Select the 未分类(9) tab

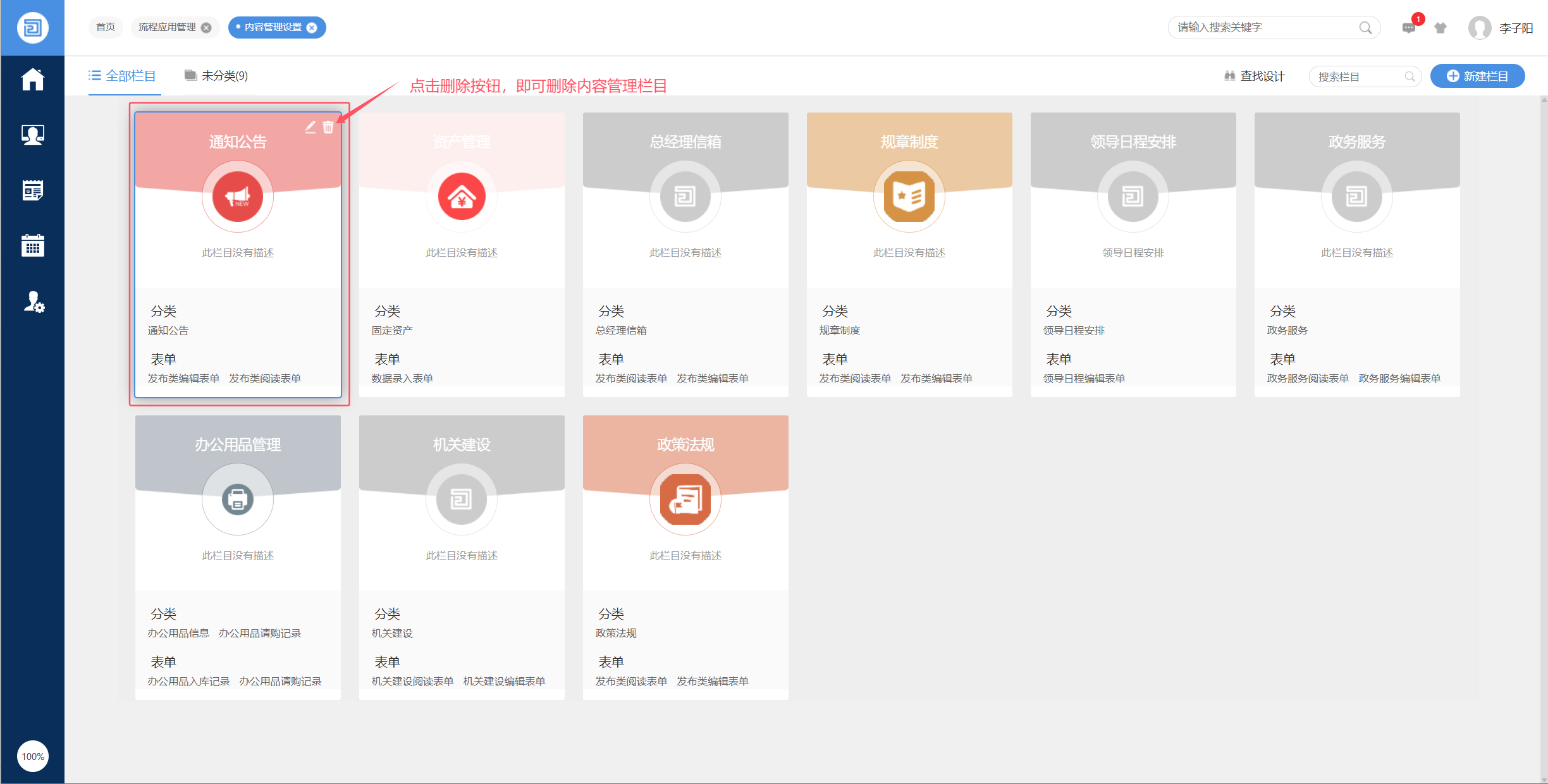[x=216, y=76]
